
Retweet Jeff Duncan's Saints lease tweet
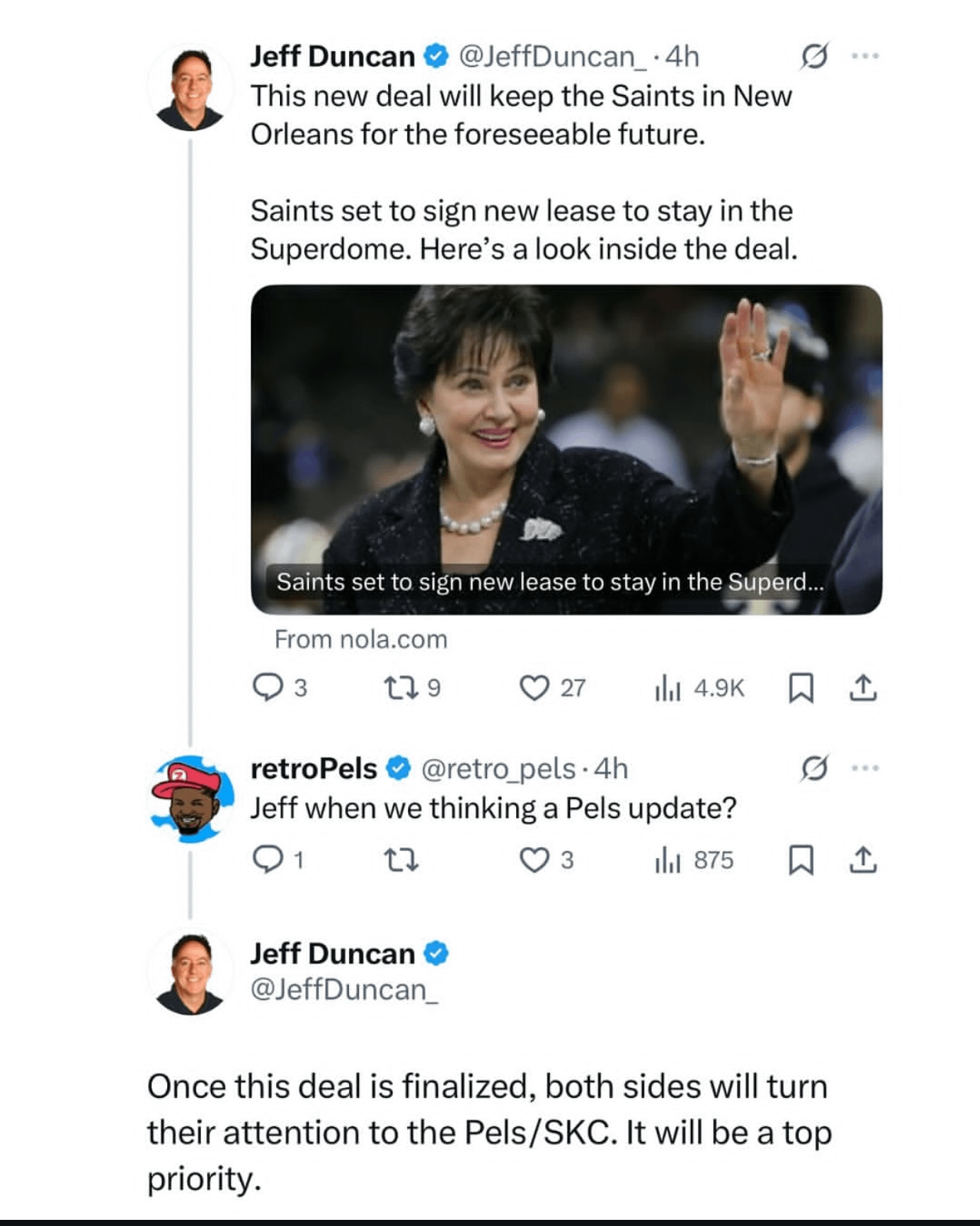(x=401, y=687)
